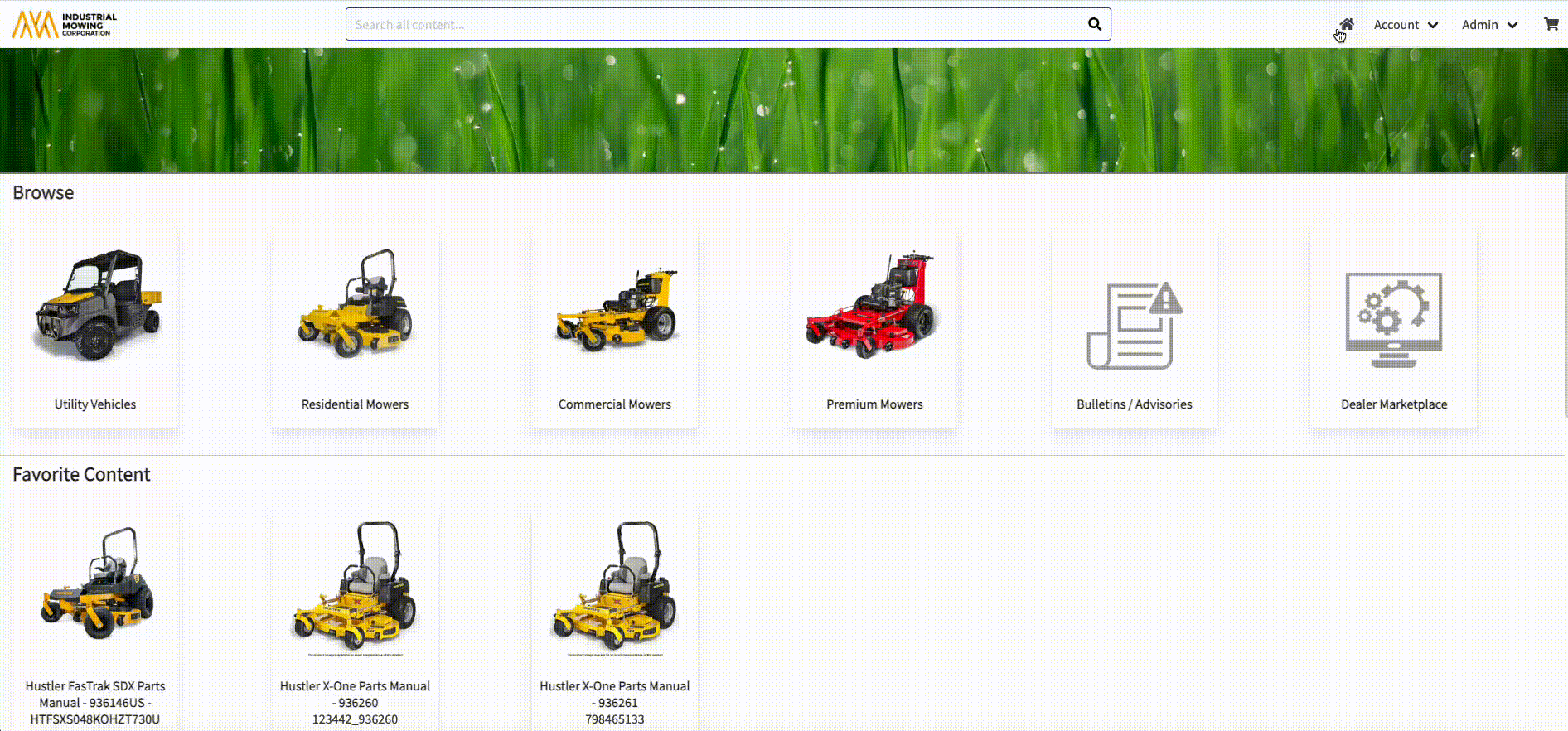This screenshot has height=731, width=1568.
Task: Click the Admin chevron arrow
Action: click(x=1512, y=25)
